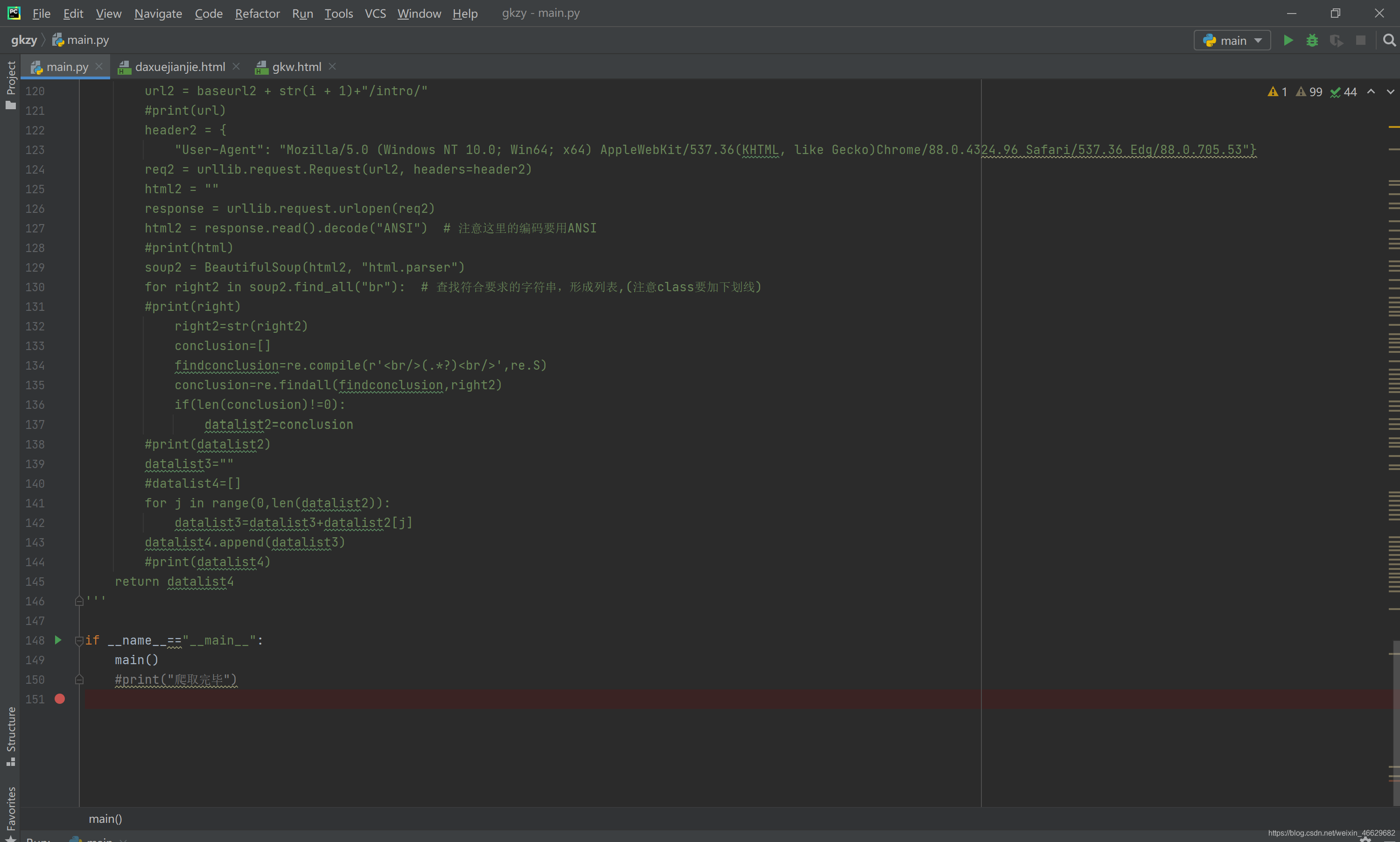Minimize the PyCharm window

[1292, 13]
